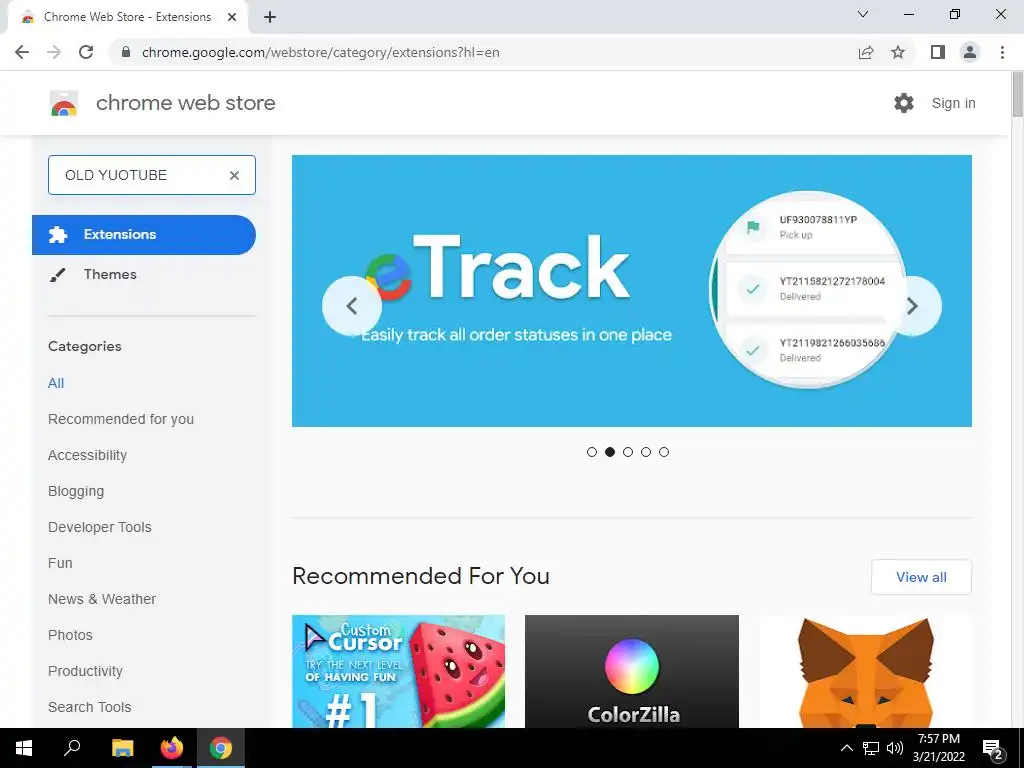Click View all button
The image size is (1024, 768).
[921, 577]
